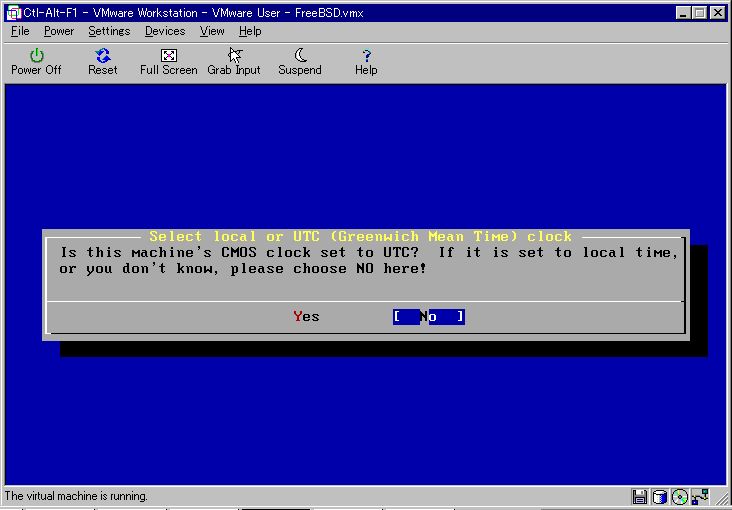Click the hard disk status icon
This screenshot has height=510, width=732.
coord(659,496)
